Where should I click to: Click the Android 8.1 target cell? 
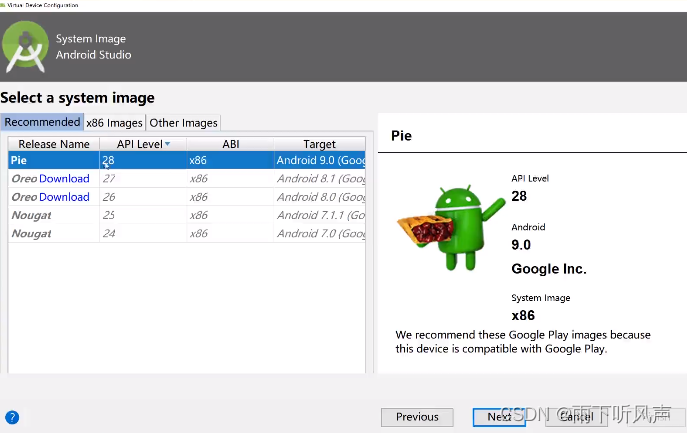pos(320,178)
